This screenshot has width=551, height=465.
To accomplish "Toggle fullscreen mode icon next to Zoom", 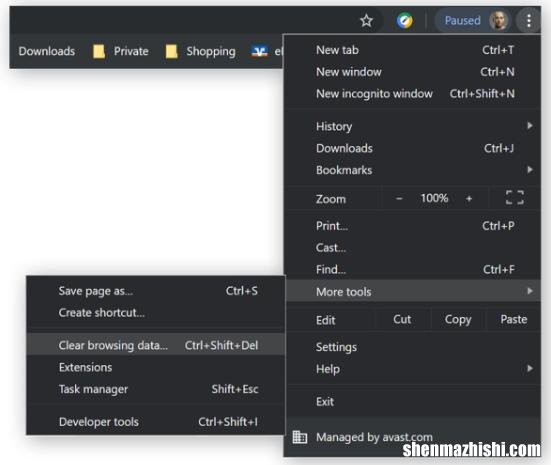I will click(x=515, y=198).
